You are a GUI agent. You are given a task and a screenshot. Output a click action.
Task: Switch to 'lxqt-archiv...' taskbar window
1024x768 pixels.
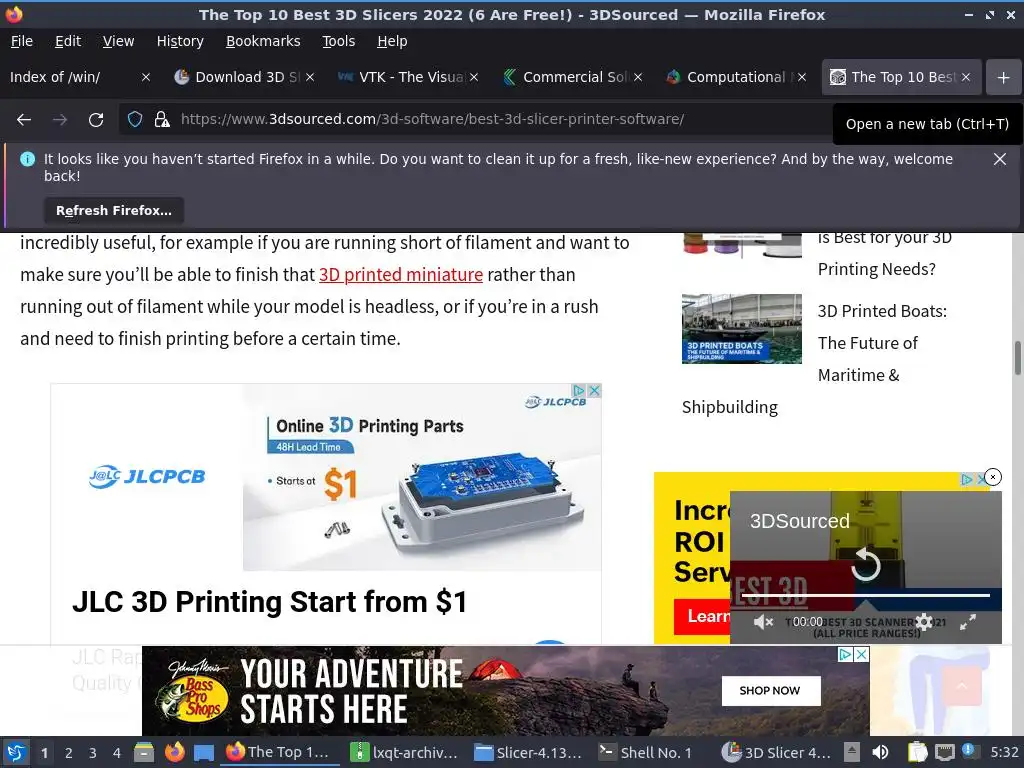pyautogui.click(x=404, y=752)
